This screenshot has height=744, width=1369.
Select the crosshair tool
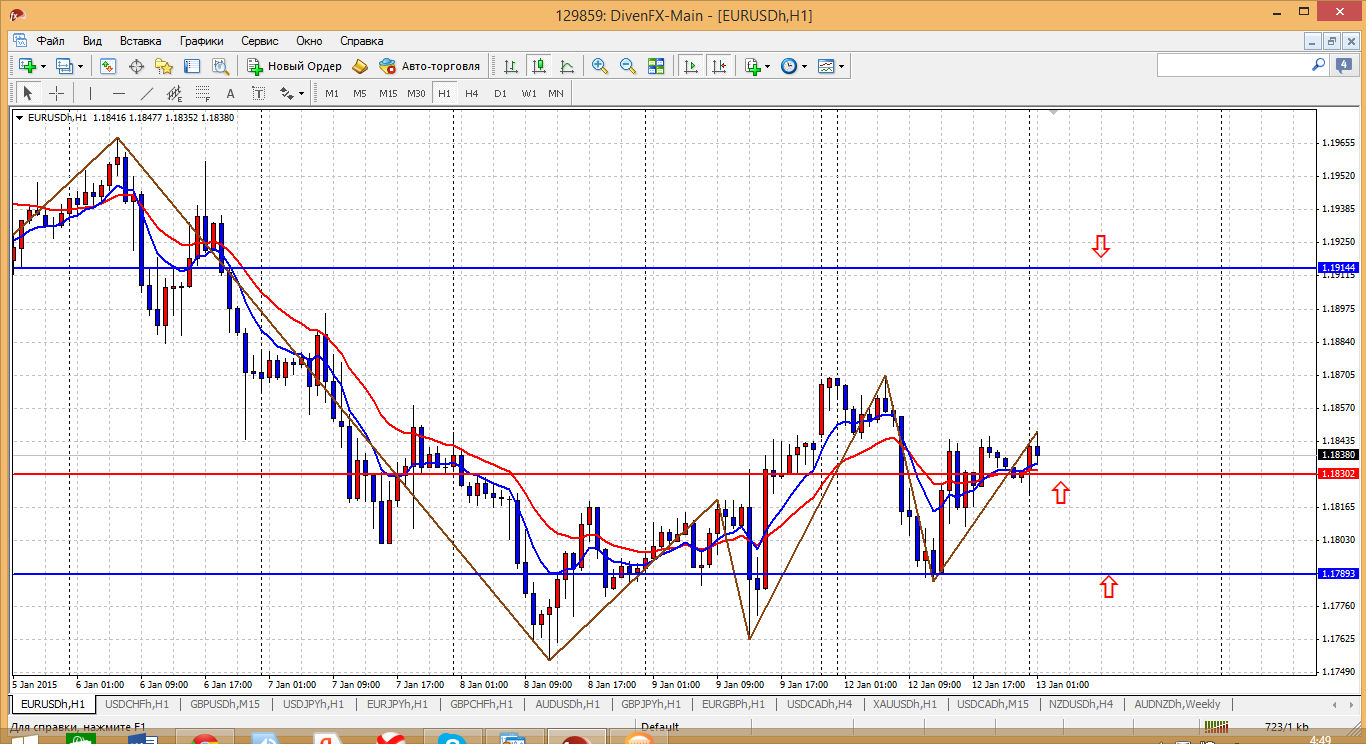tap(57, 93)
